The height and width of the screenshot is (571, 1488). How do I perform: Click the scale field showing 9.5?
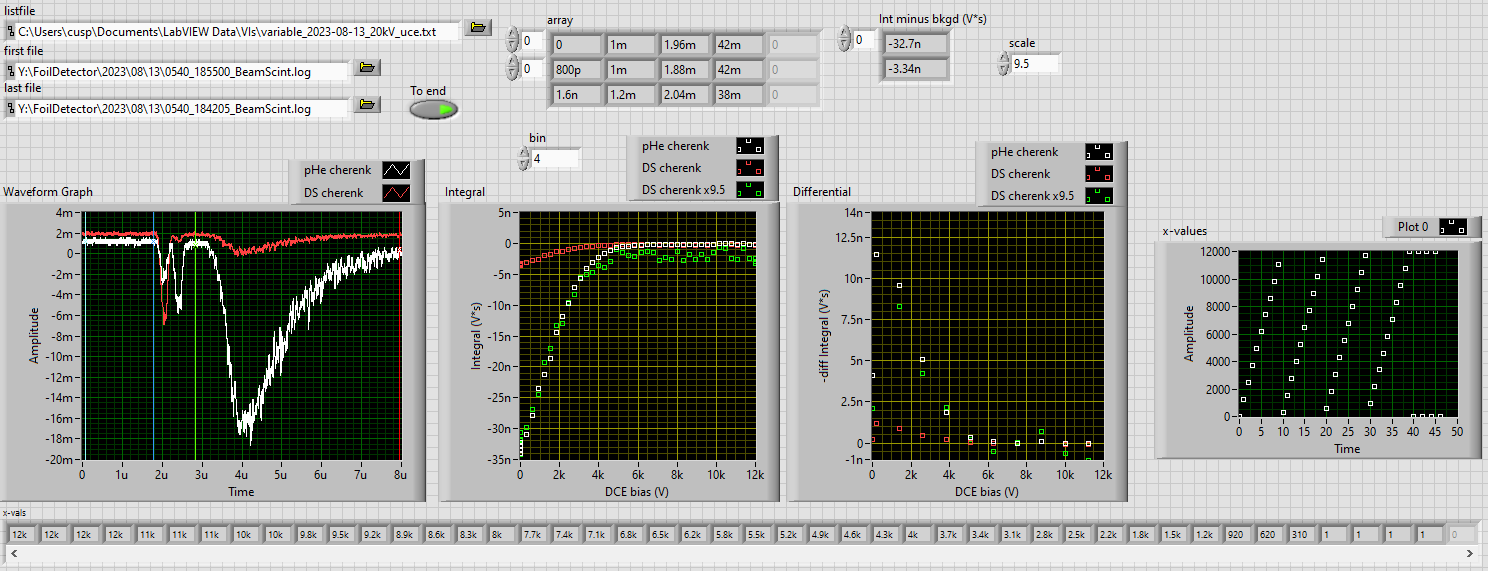1034,64
